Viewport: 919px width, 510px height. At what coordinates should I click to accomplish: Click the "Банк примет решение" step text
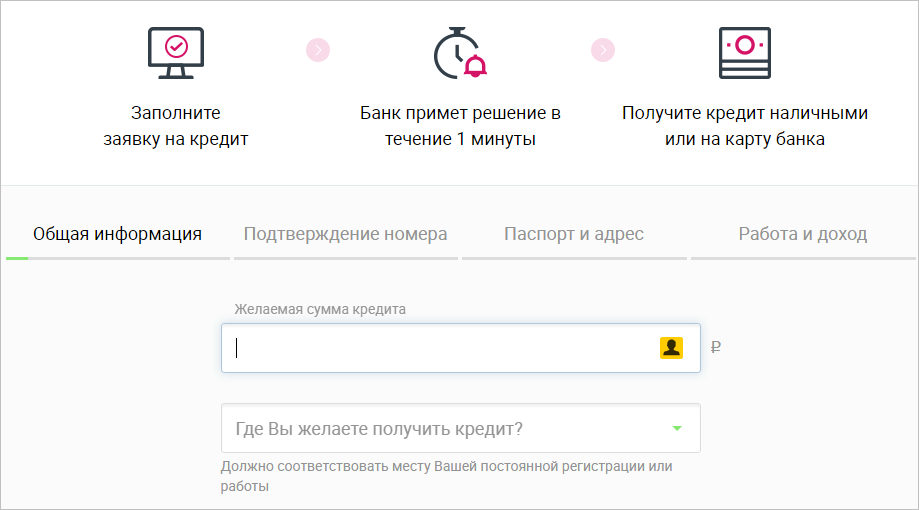pyautogui.click(x=460, y=126)
